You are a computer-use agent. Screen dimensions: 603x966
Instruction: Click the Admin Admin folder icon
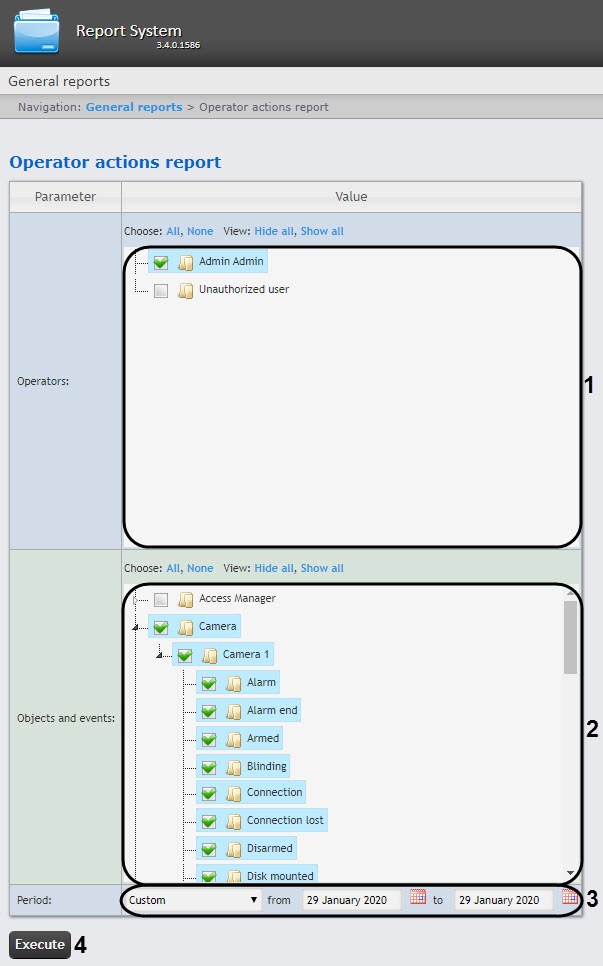point(185,262)
